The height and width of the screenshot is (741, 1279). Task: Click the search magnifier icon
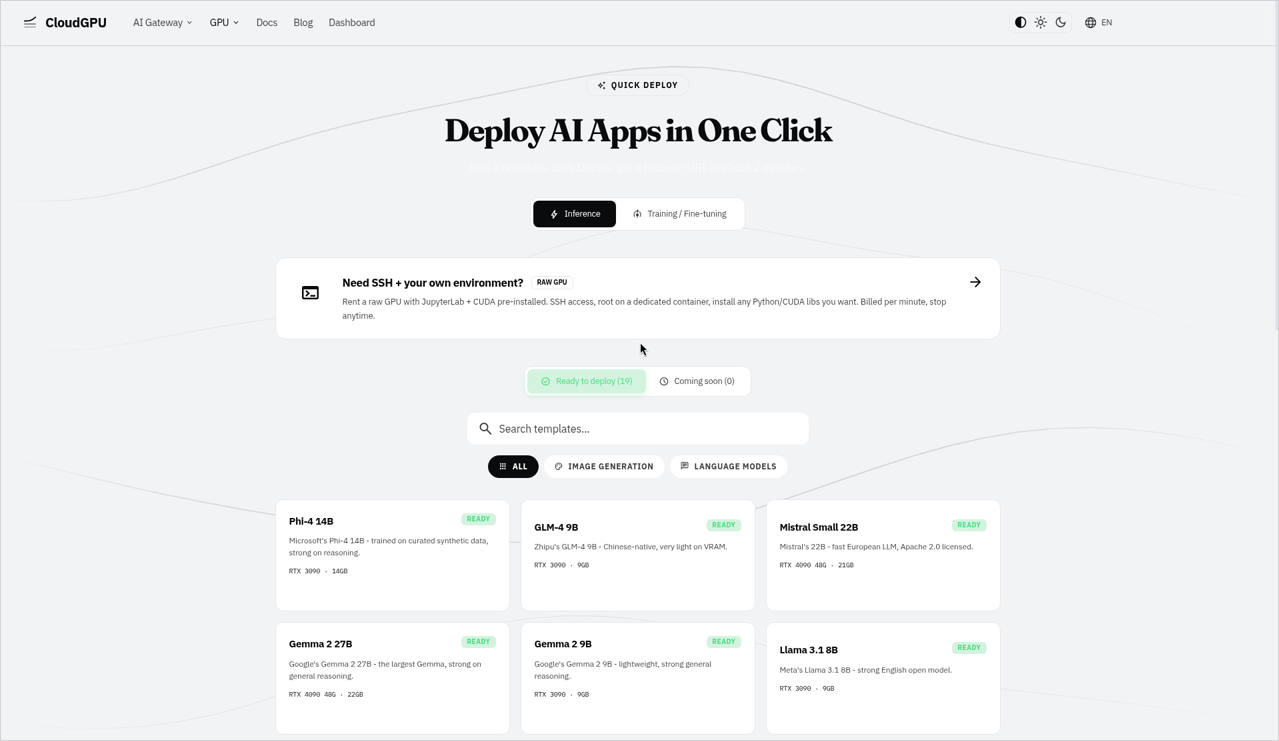click(x=485, y=429)
